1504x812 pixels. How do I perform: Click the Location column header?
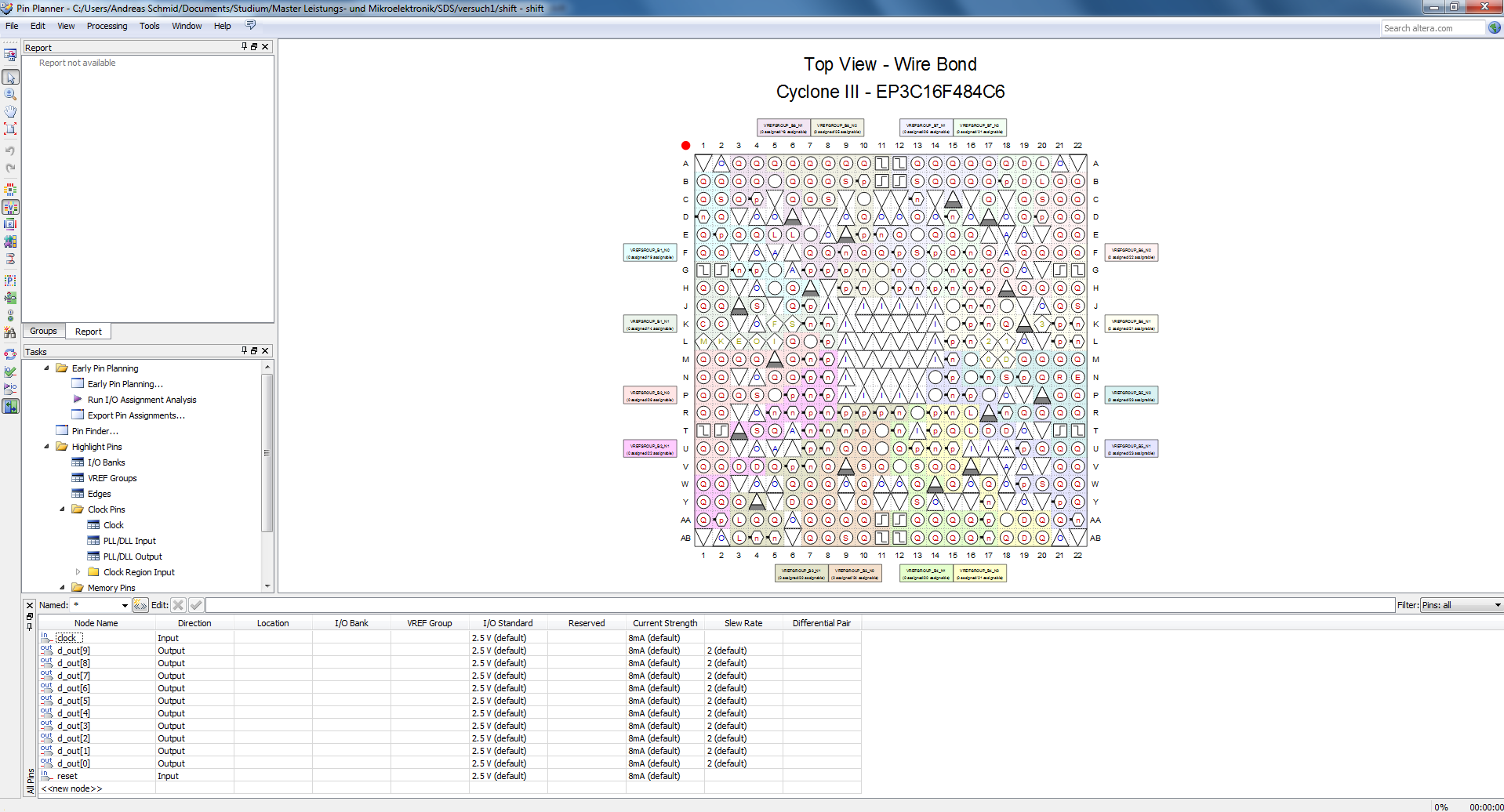pyautogui.click(x=273, y=623)
